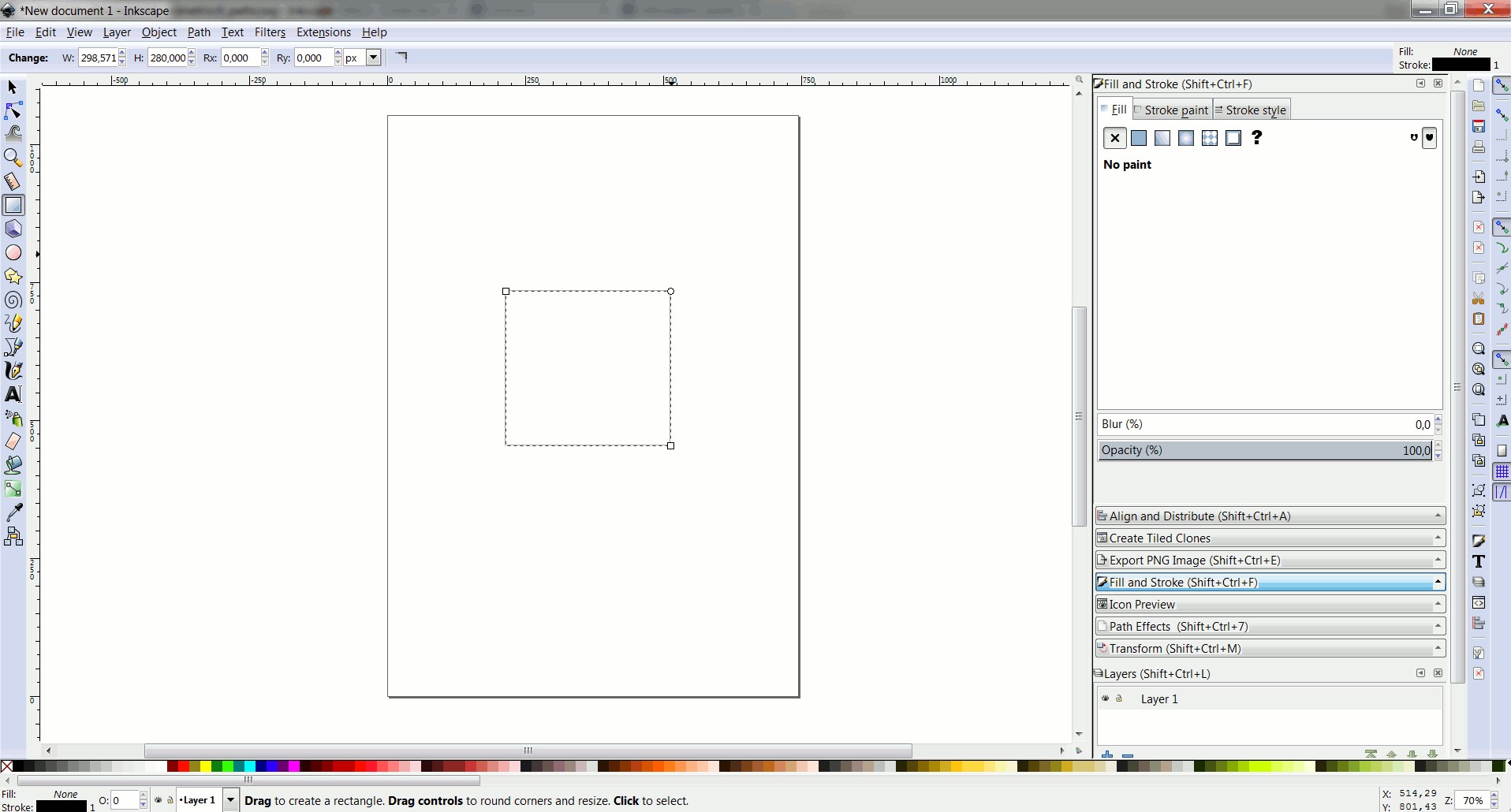Image resolution: width=1511 pixels, height=812 pixels.
Task: Select the Calligraphy tool
Action: coord(13,371)
